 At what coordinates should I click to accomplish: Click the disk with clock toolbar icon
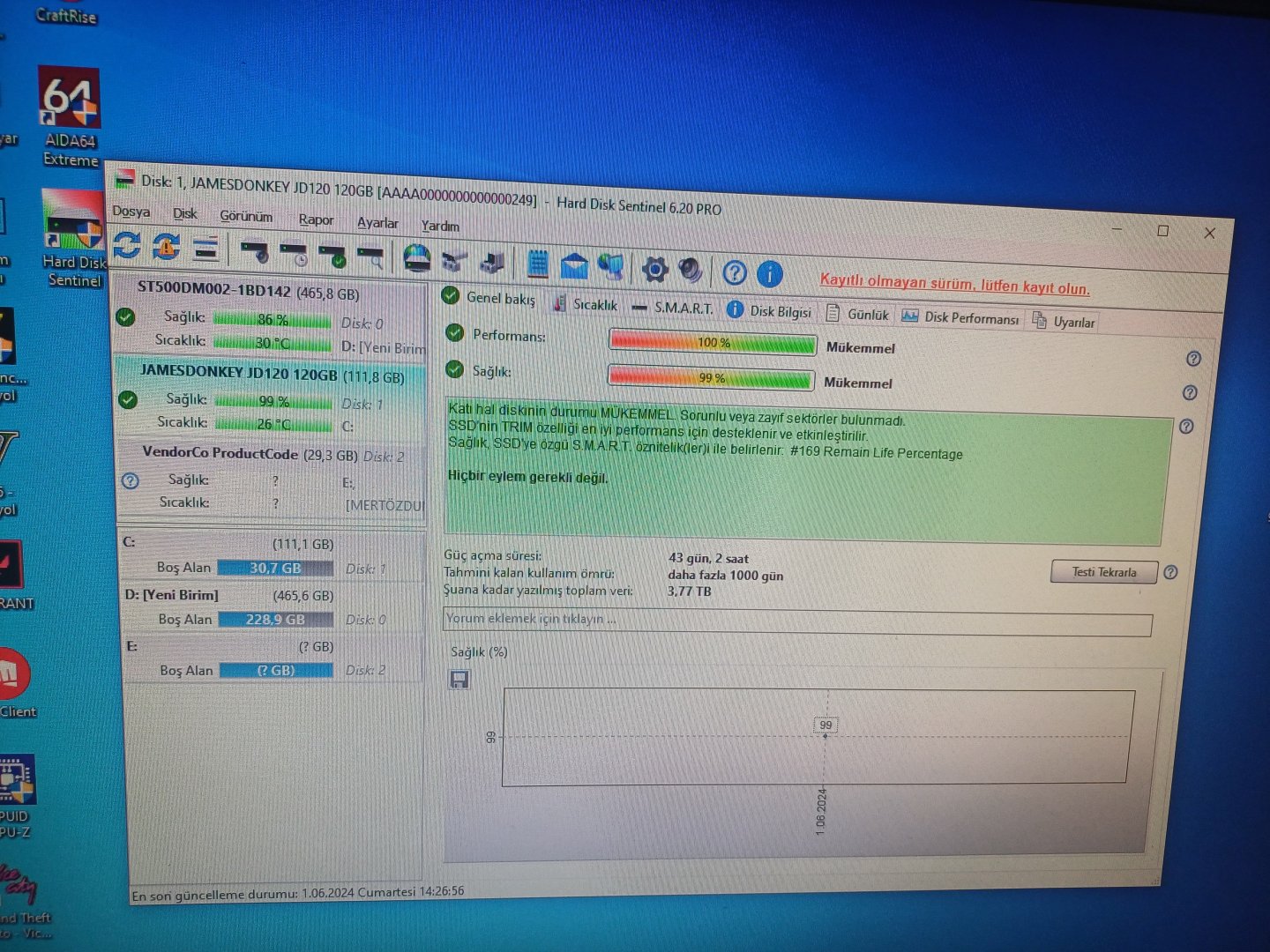point(294,255)
